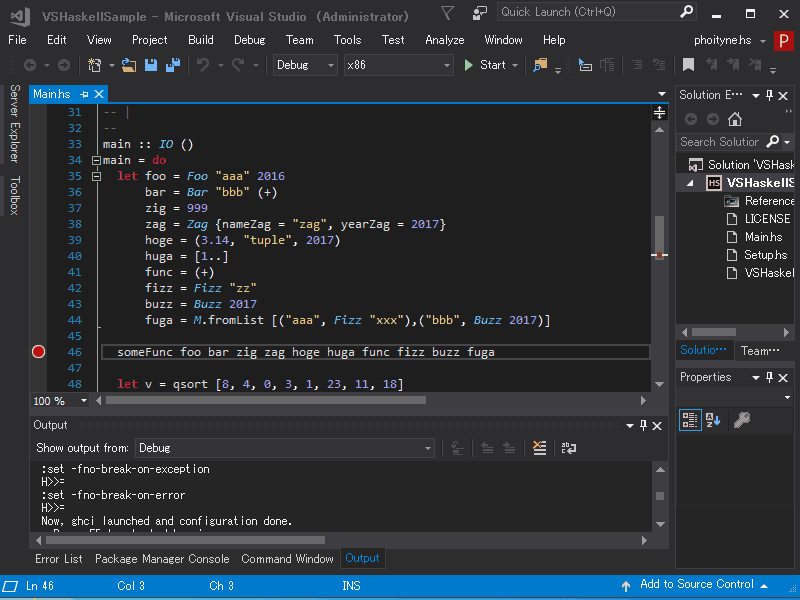Collapse the main = do code block
800x600 pixels.
point(96,160)
